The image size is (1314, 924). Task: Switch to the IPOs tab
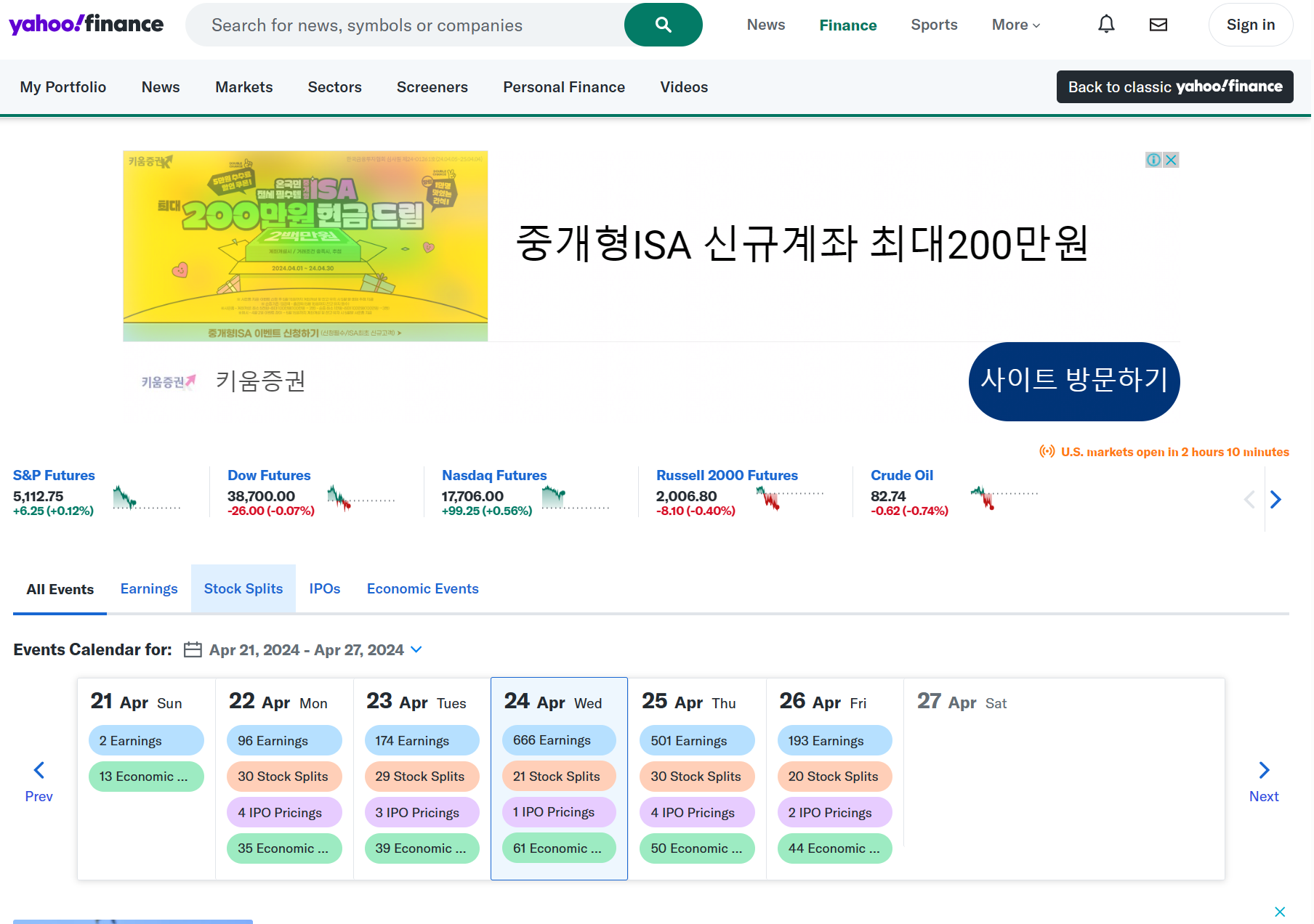[x=325, y=589]
